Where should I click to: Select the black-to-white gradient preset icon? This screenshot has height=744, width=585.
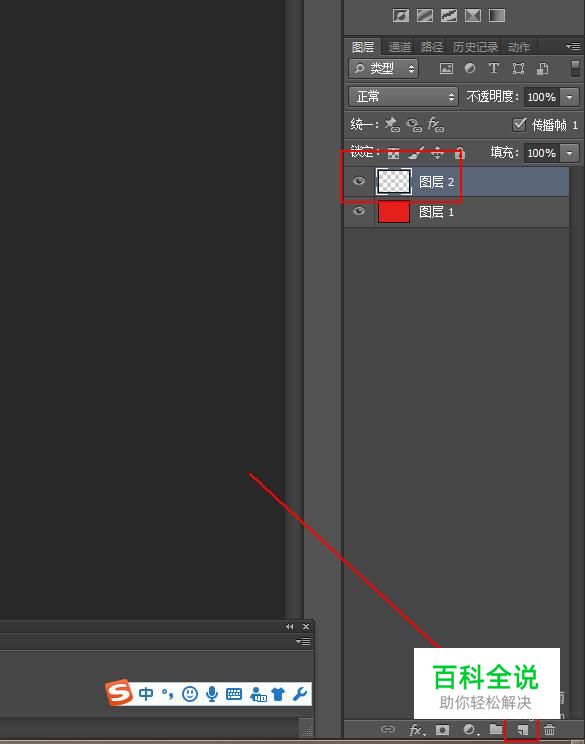[x=497, y=16]
